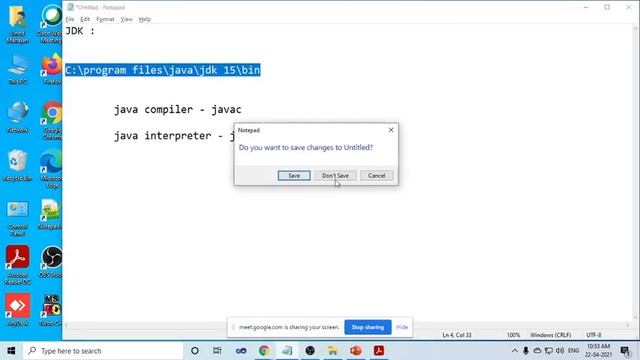Open the volume control tray icon
Viewport: 640px width, 360px height.
coord(560,351)
